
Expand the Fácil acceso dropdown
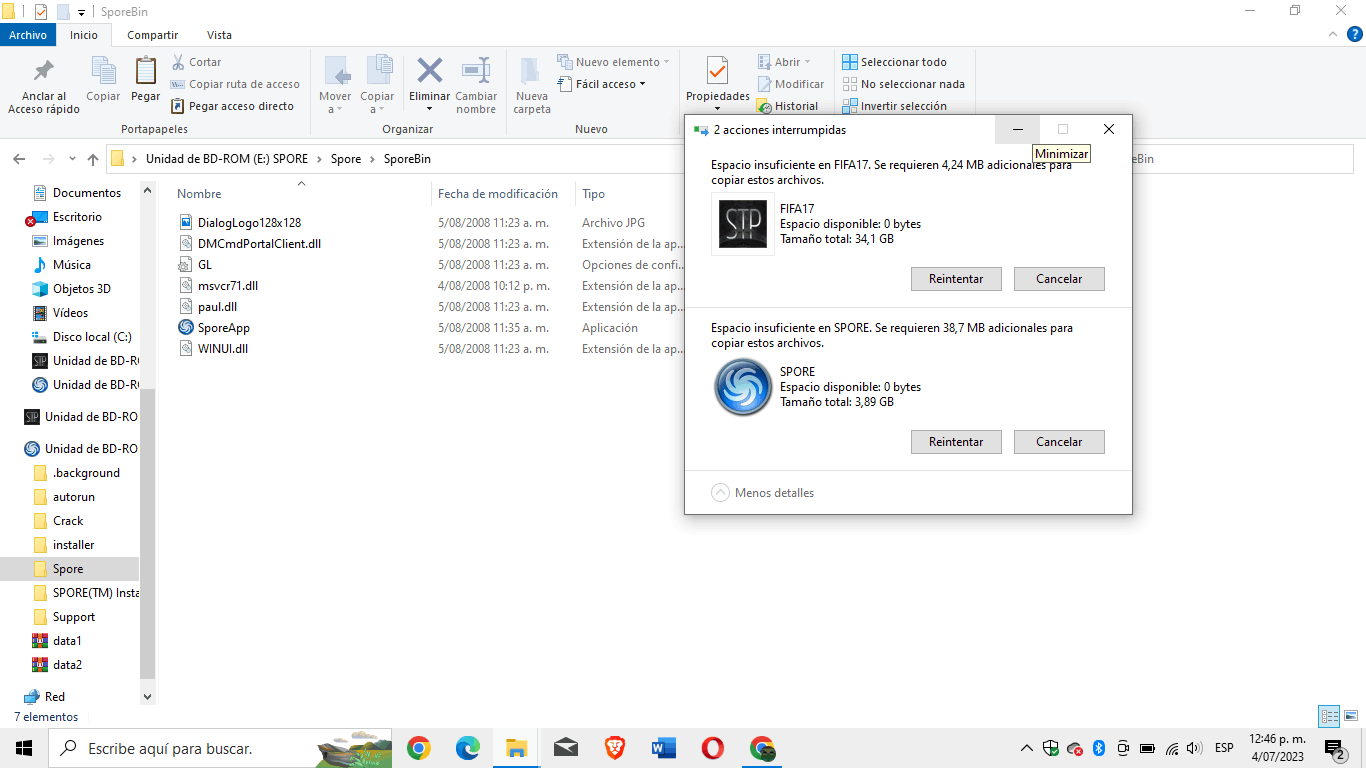coord(601,84)
